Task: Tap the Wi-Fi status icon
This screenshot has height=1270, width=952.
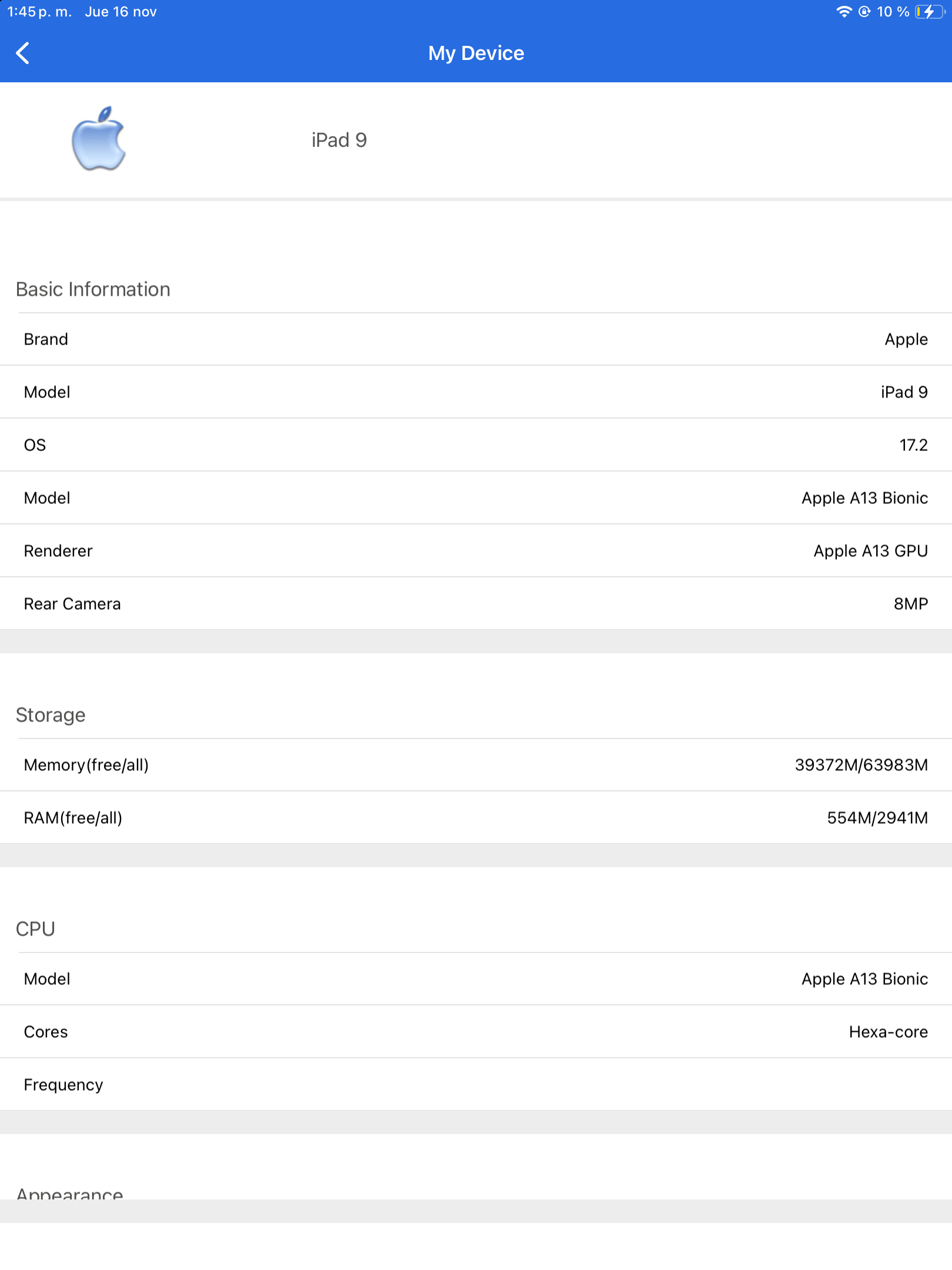Action: click(x=844, y=12)
